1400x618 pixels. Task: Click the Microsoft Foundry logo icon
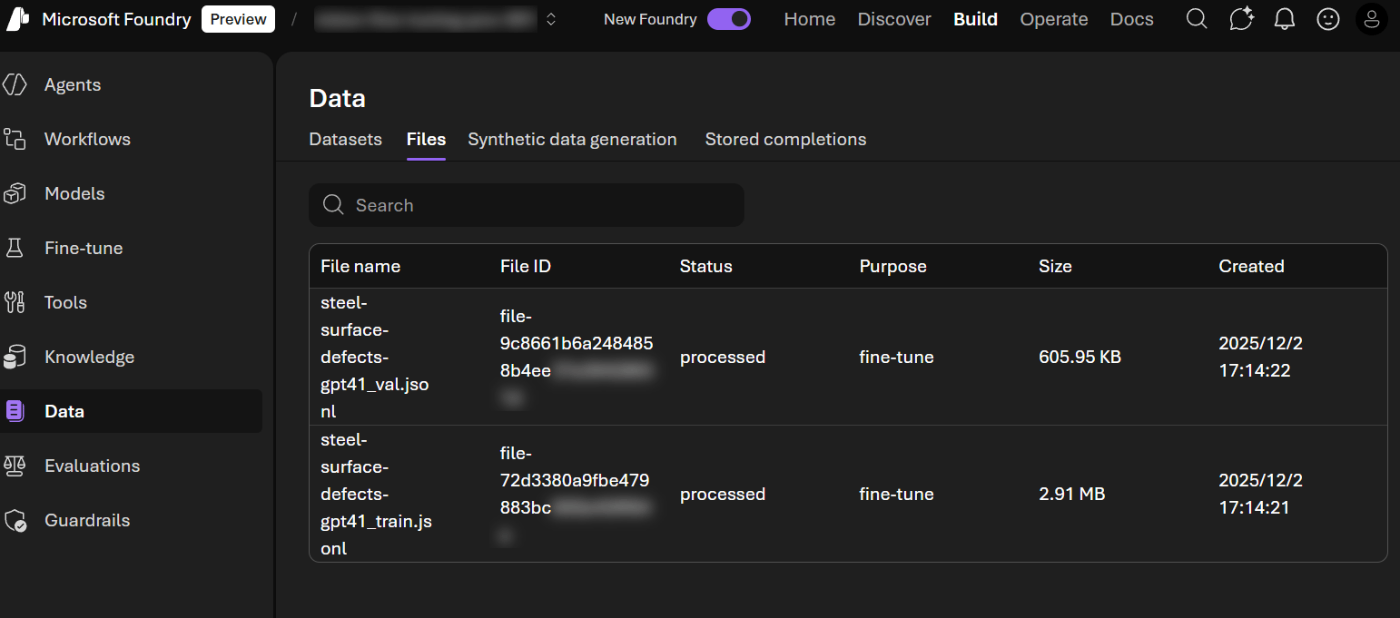[x=18, y=19]
